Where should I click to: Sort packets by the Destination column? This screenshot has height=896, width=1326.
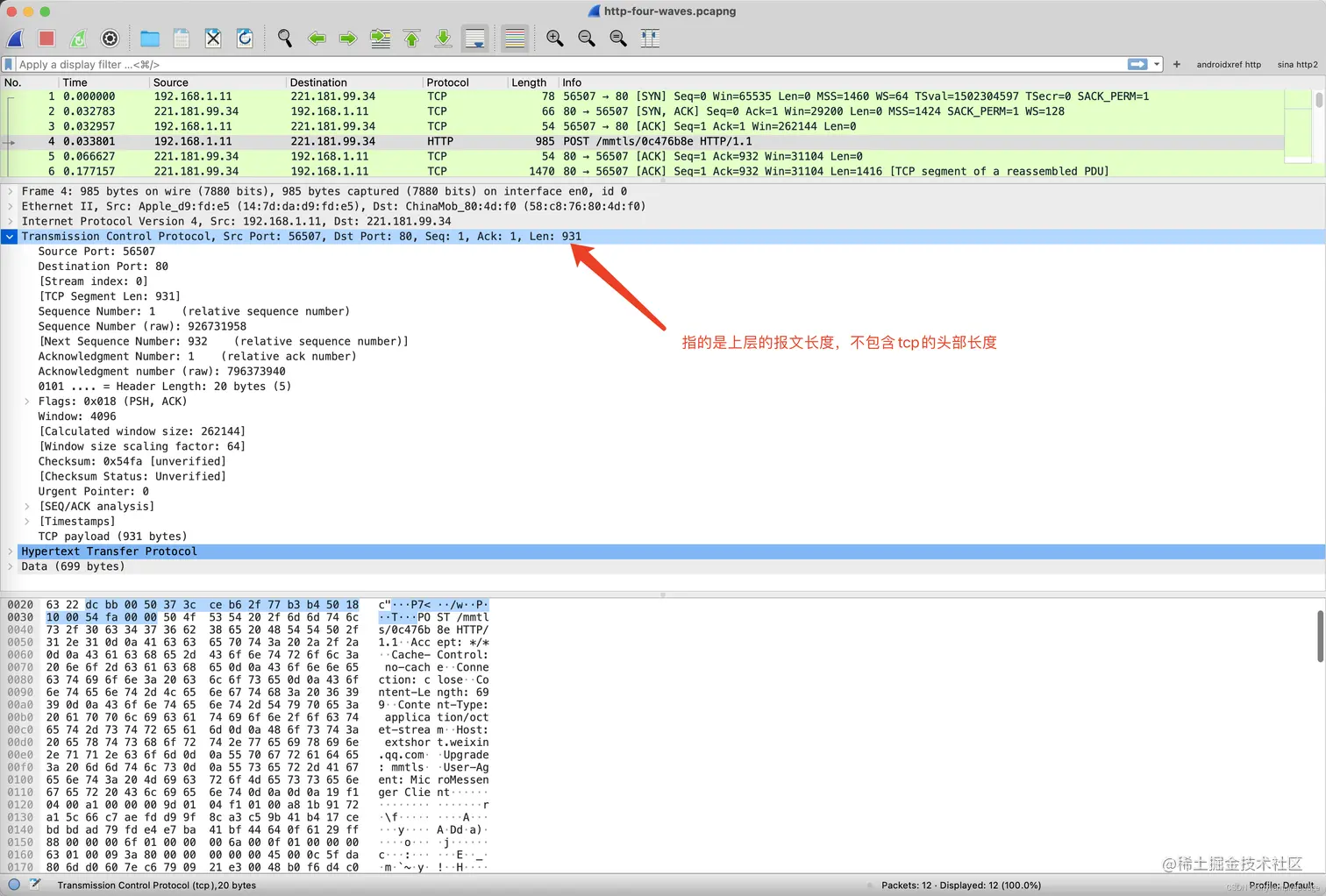[x=354, y=82]
